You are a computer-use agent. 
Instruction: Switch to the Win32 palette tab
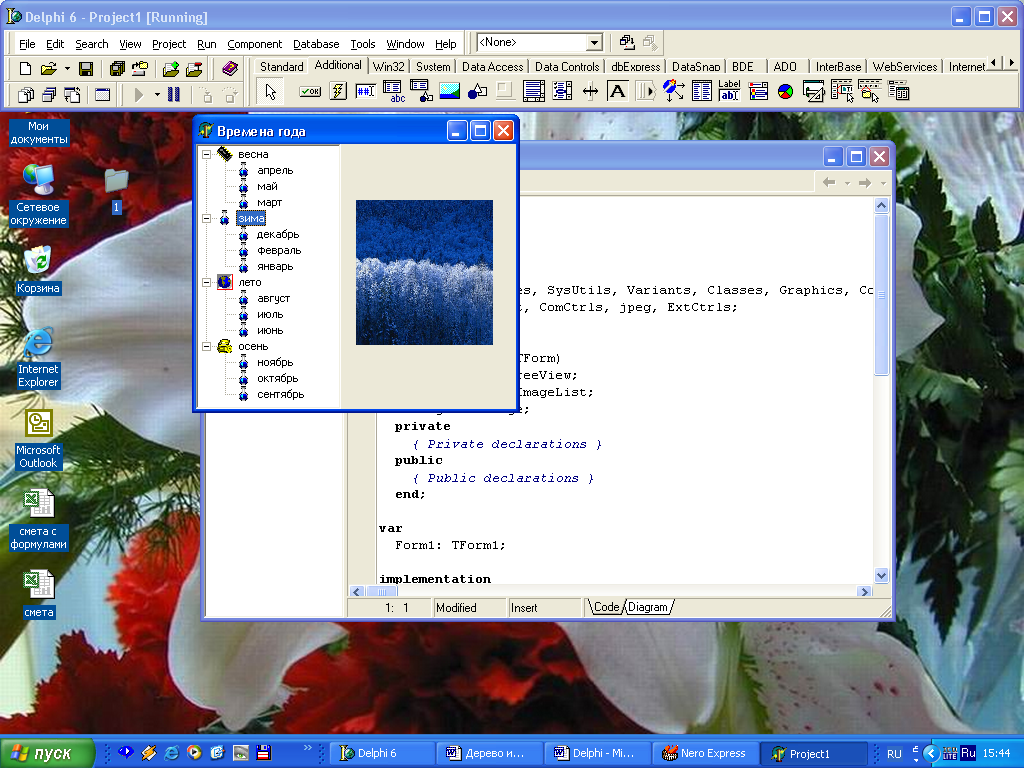click(x=389, y=67)
